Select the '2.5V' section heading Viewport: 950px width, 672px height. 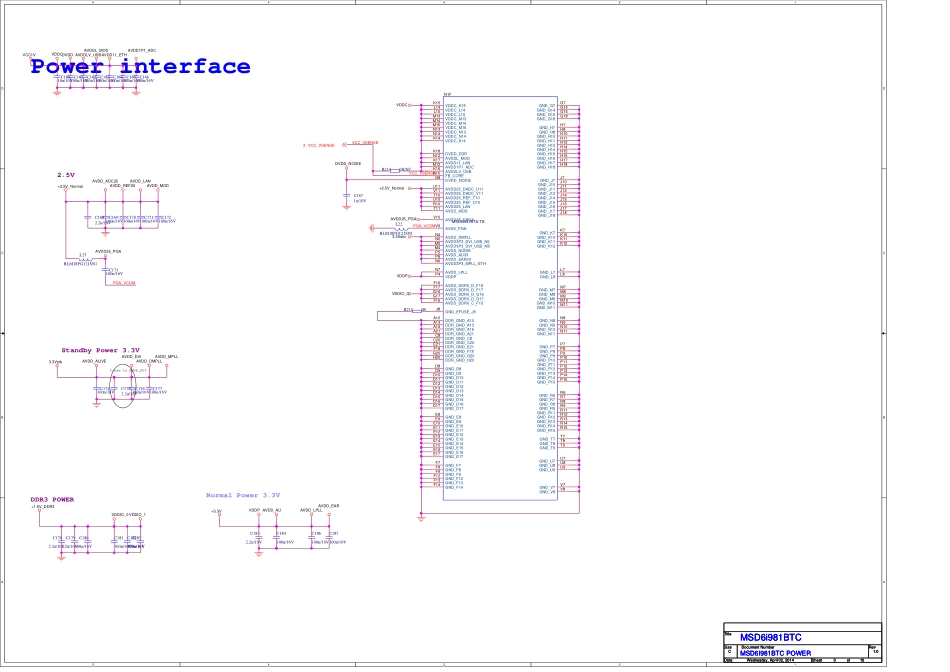[67, 174]
